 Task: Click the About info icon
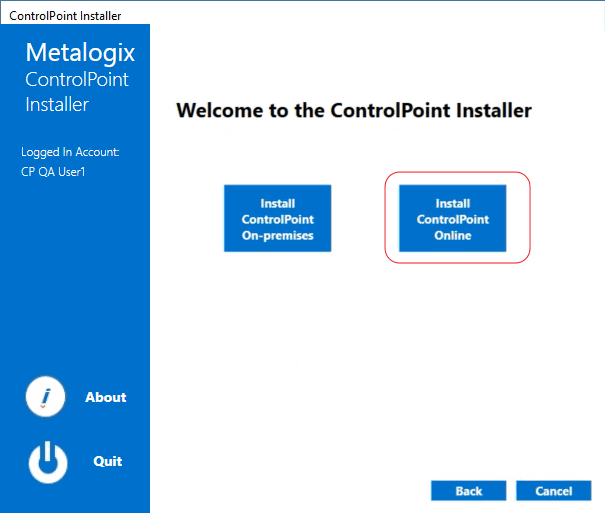pyautogui.click(x=45, y=397)
